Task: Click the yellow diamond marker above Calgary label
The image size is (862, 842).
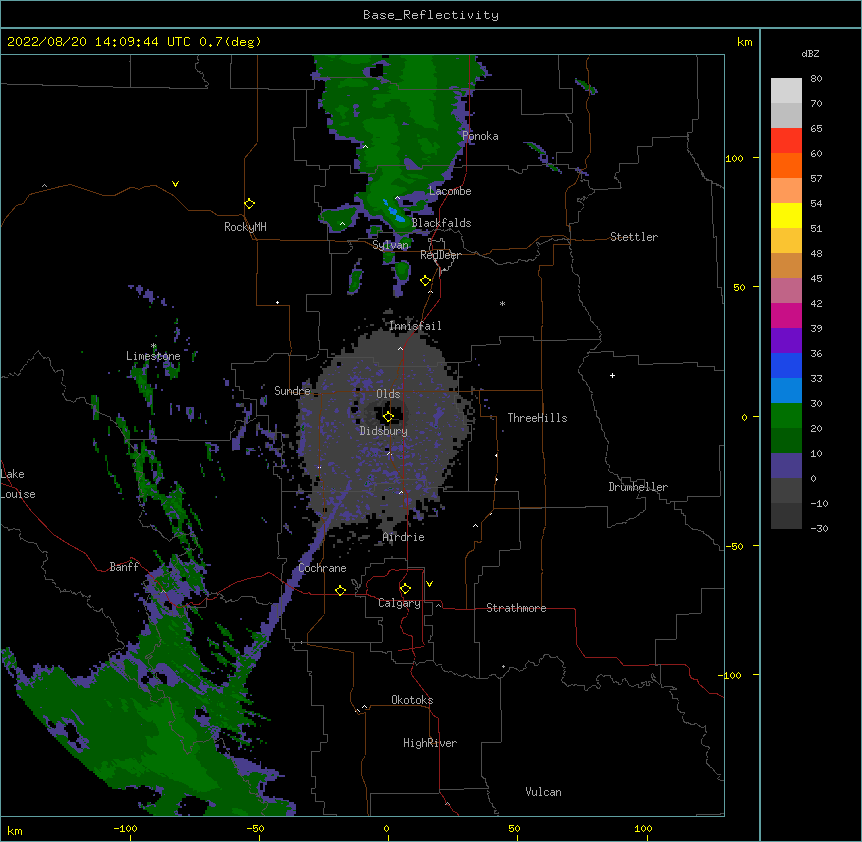Action: tap(405, 589)
